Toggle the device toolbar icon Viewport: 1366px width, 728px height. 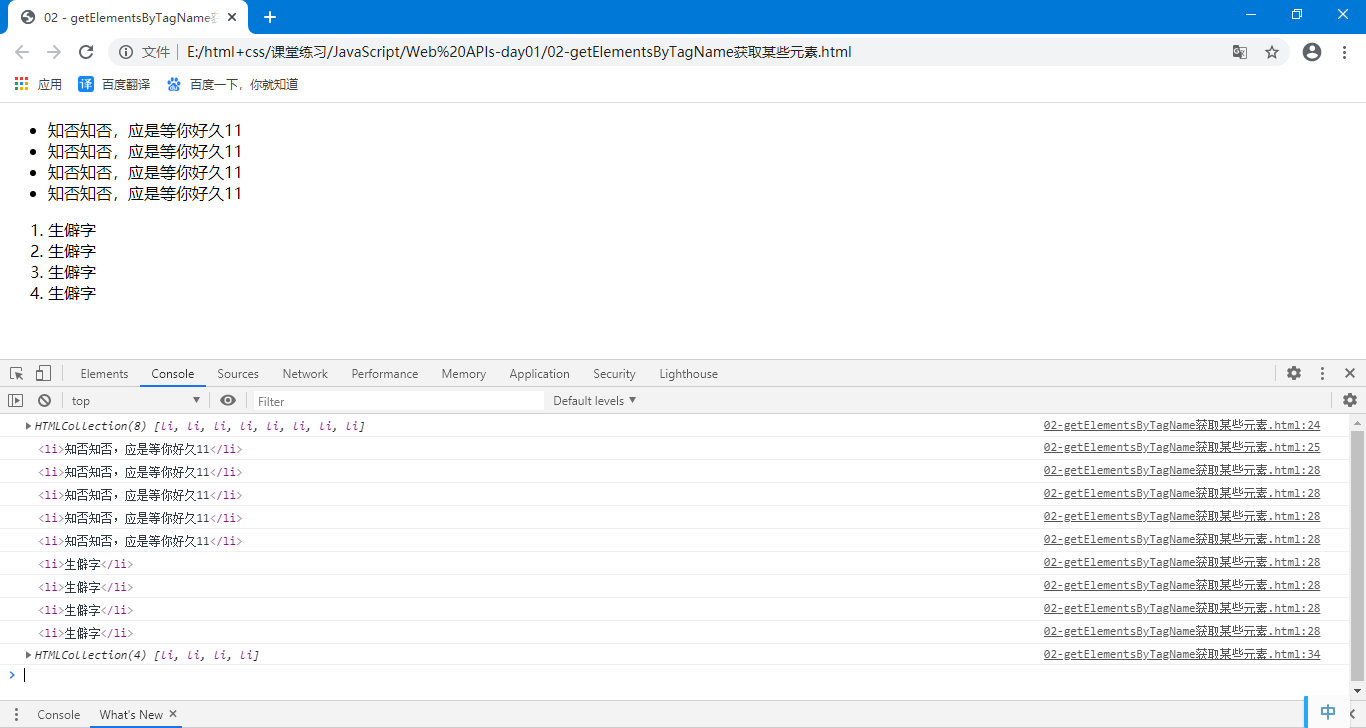point(43,373)
